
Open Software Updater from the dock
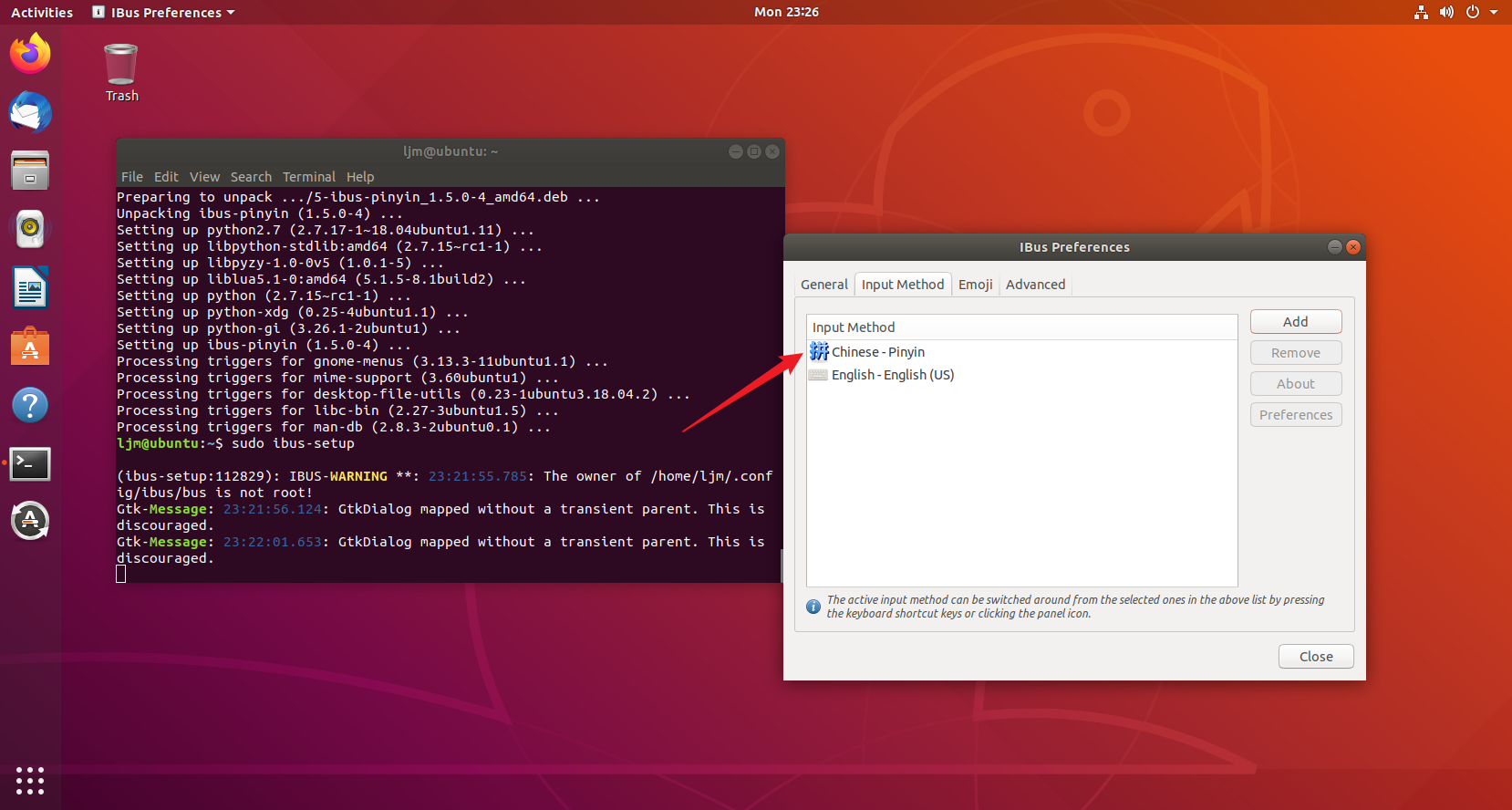click(x=30, y=521)
